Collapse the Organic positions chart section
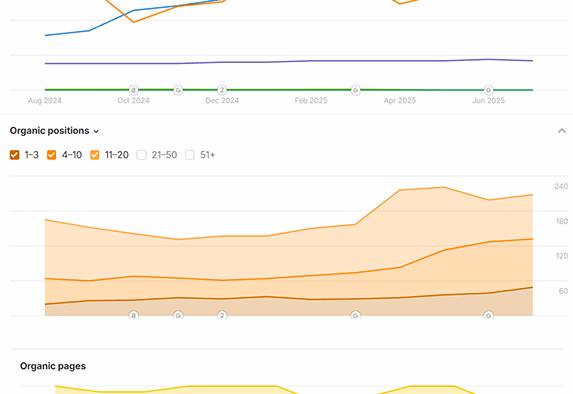 pos(562,131)
